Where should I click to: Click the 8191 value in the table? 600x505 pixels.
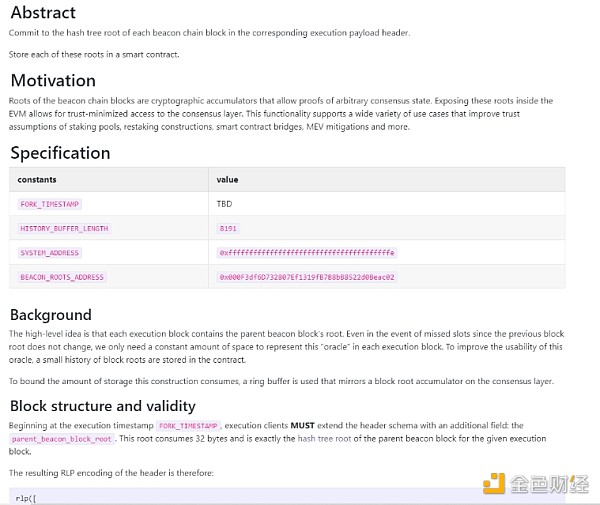tap(228, 228)
